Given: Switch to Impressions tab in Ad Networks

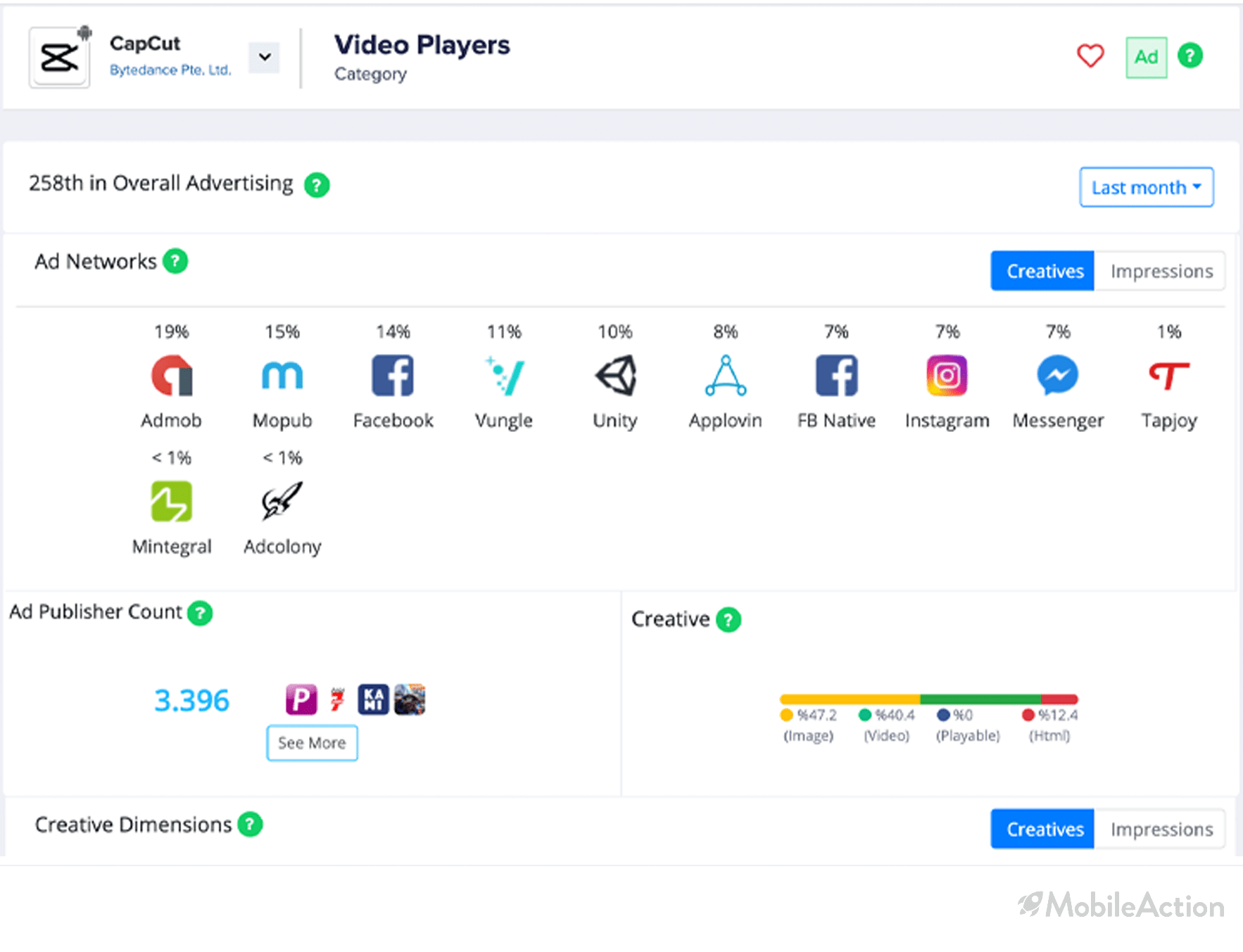Looking at the screenshot, I should click(x=1160, y=271).
